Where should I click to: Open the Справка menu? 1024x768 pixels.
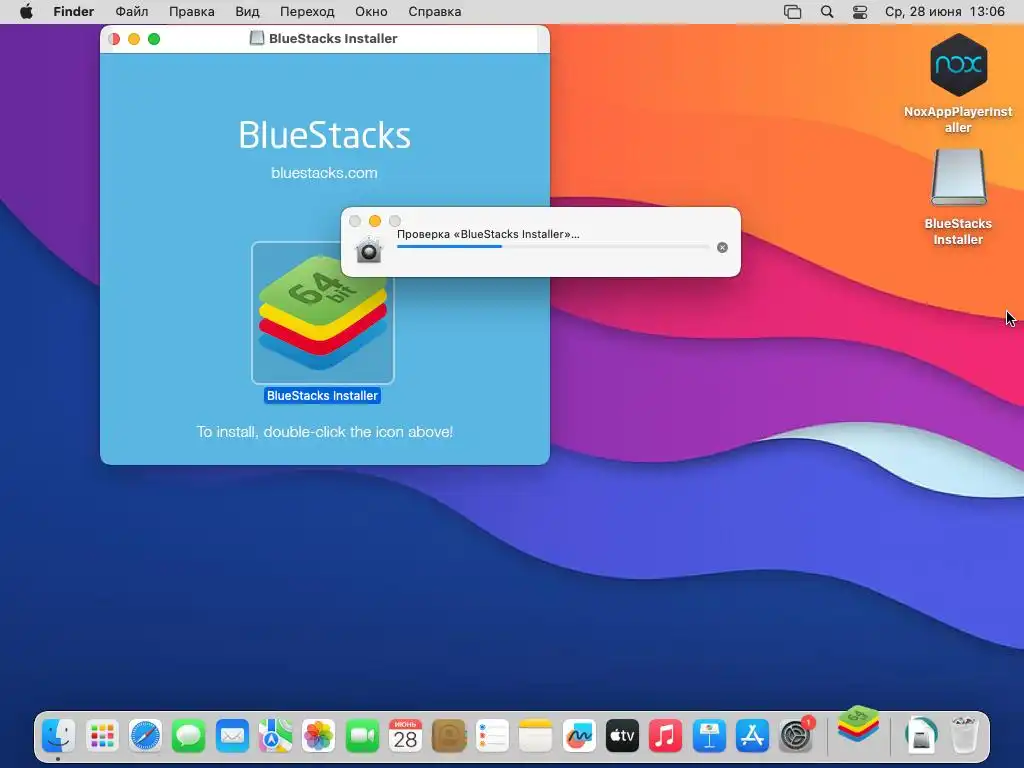(x=435, y=12)
